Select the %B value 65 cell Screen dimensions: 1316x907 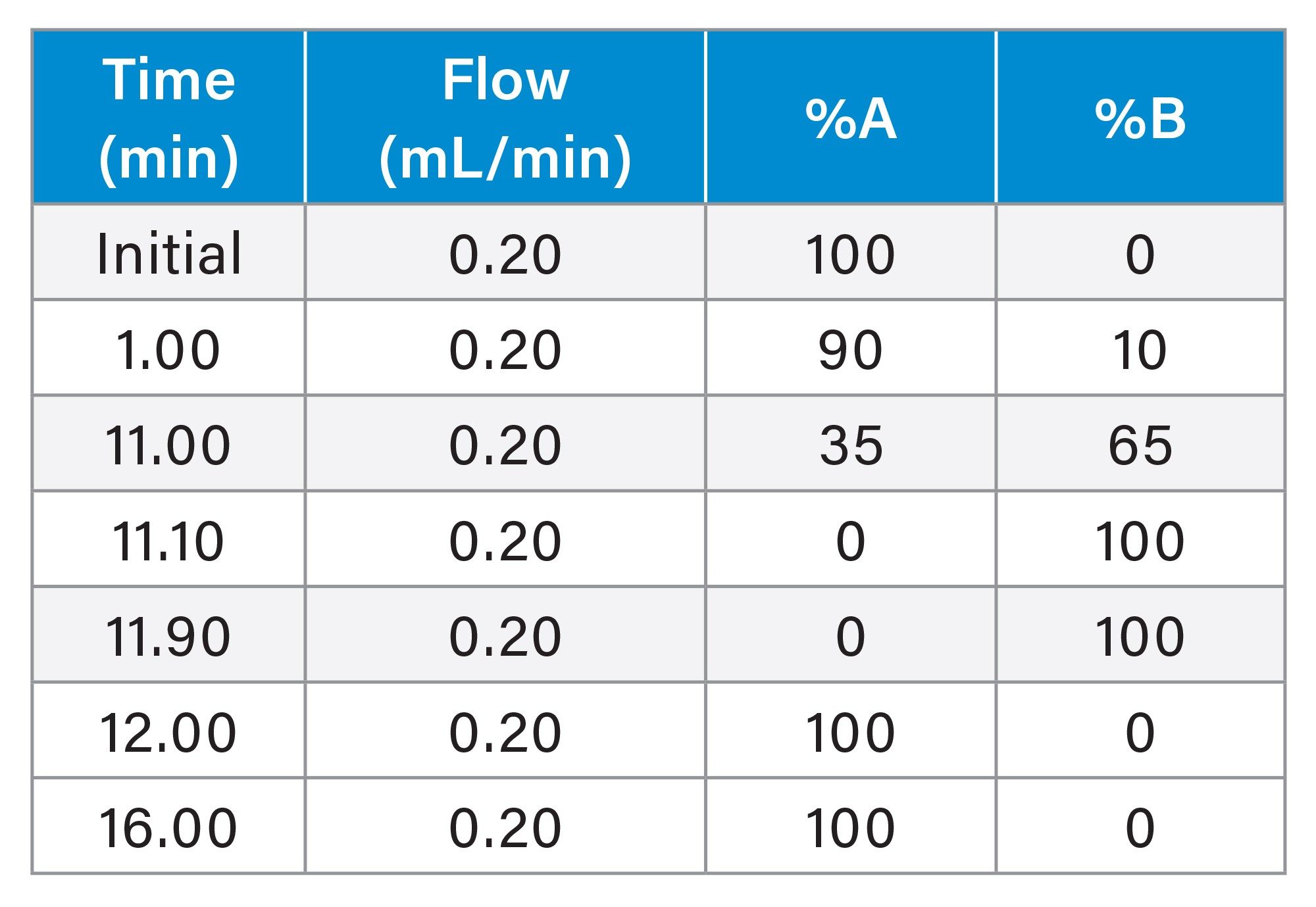tap(1140, 445)
